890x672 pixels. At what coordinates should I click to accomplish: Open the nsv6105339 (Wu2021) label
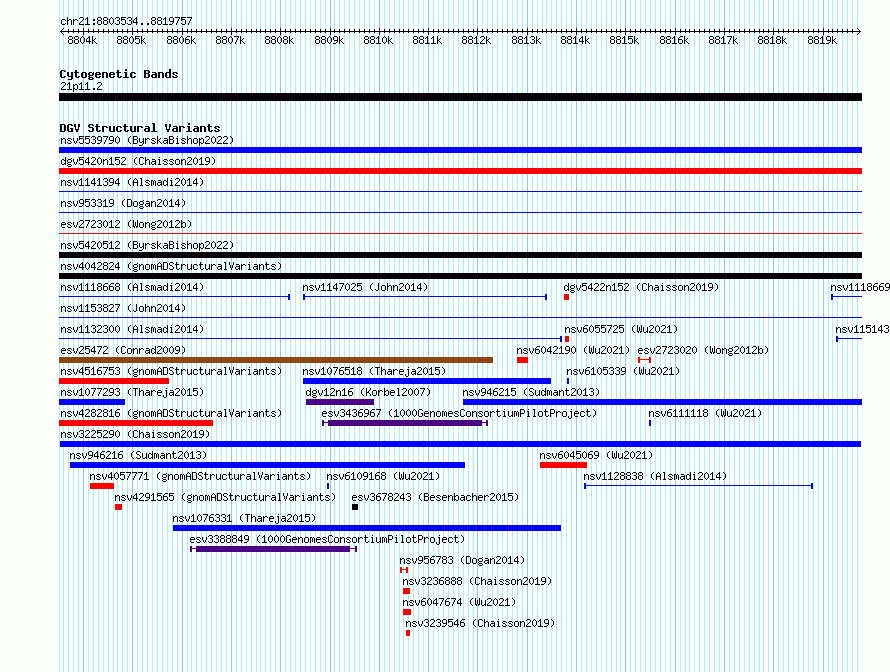(623, 371)
